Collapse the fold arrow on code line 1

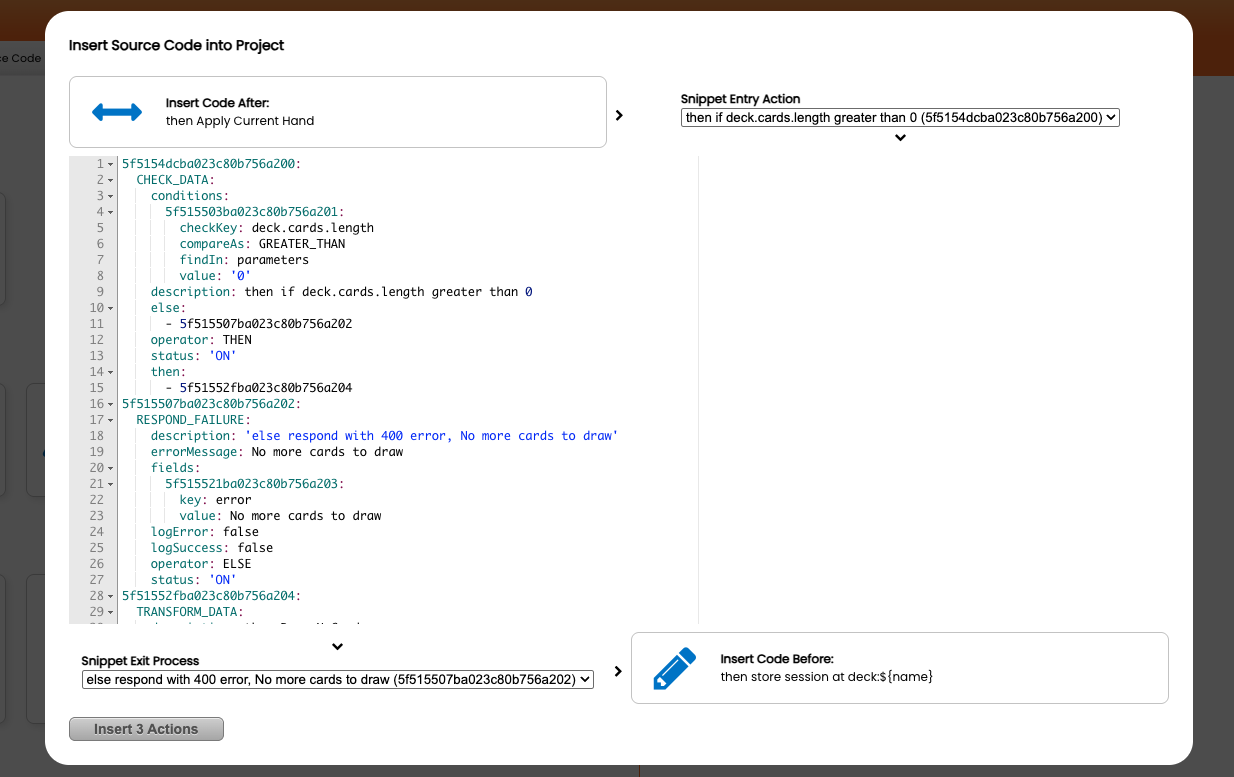coord(111,164)
